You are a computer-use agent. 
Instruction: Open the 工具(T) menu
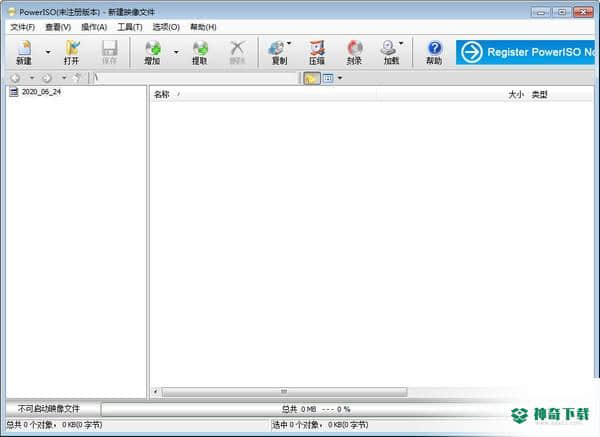pyautogui.click(x=130, y=27)
